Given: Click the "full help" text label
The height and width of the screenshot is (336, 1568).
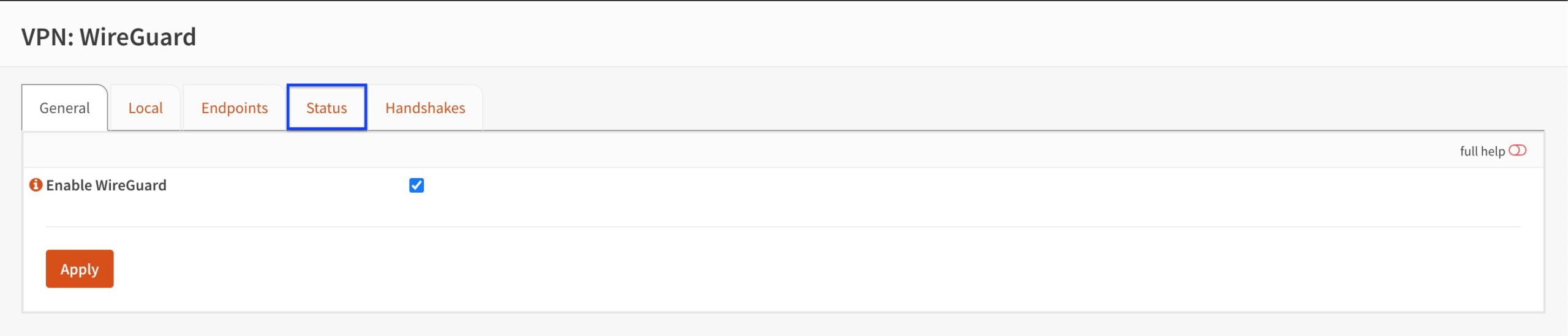Looking at the screenshot, I should [1482, 151].
